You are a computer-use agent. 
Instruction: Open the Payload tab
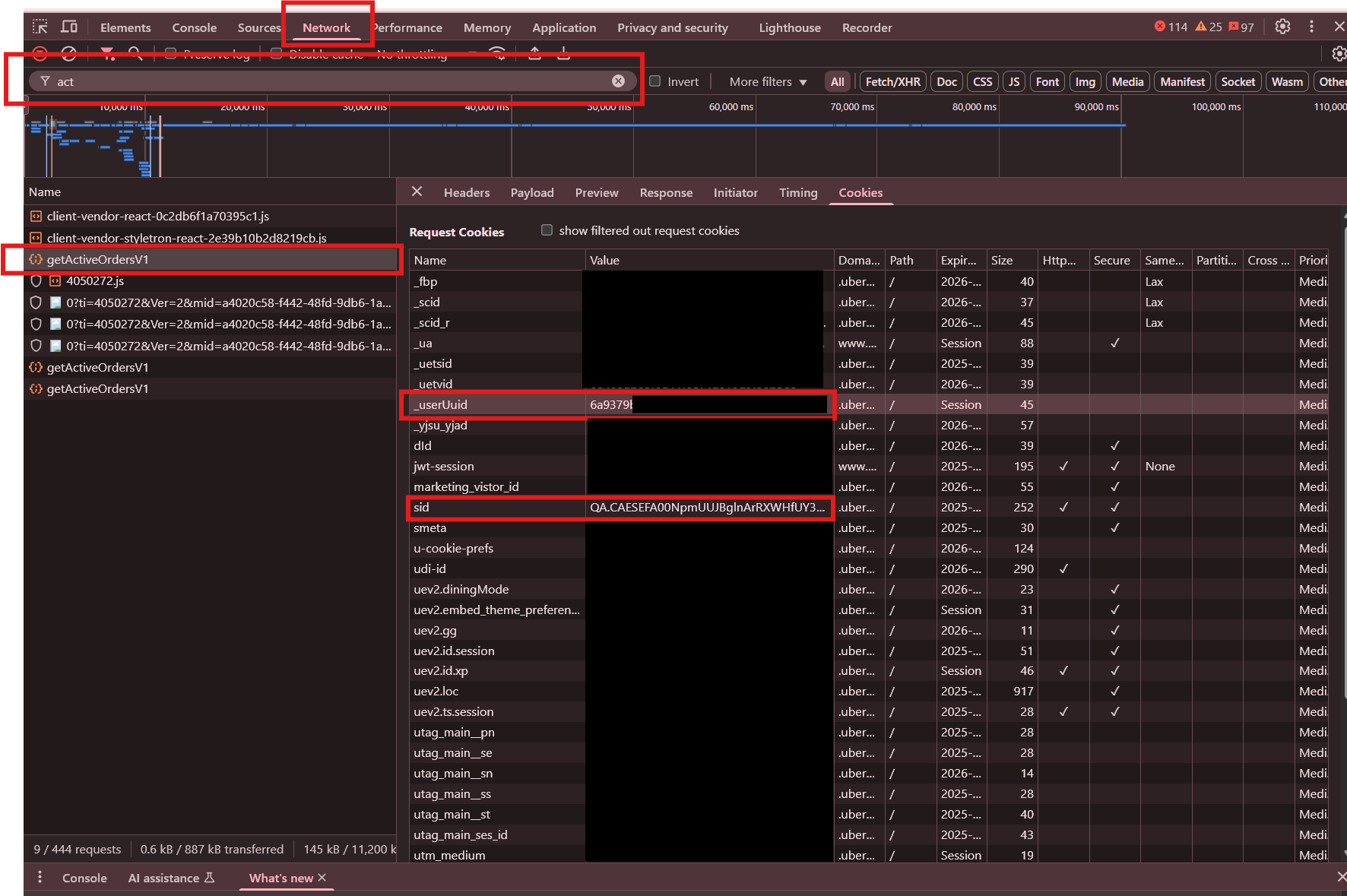click(x=532, y=193)
